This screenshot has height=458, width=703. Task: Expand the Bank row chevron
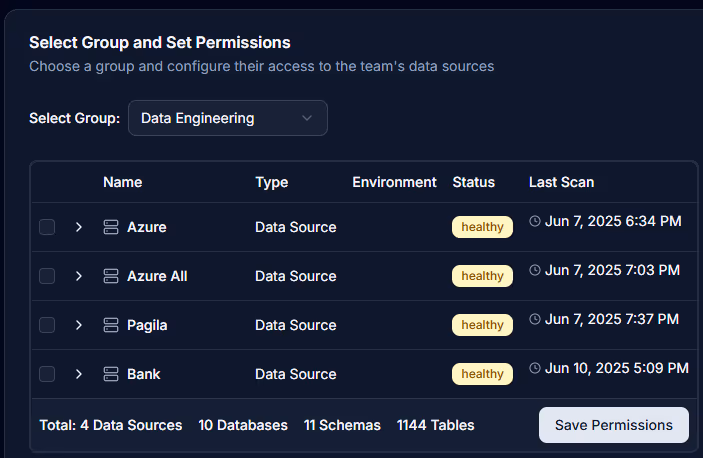click(79, 374)
